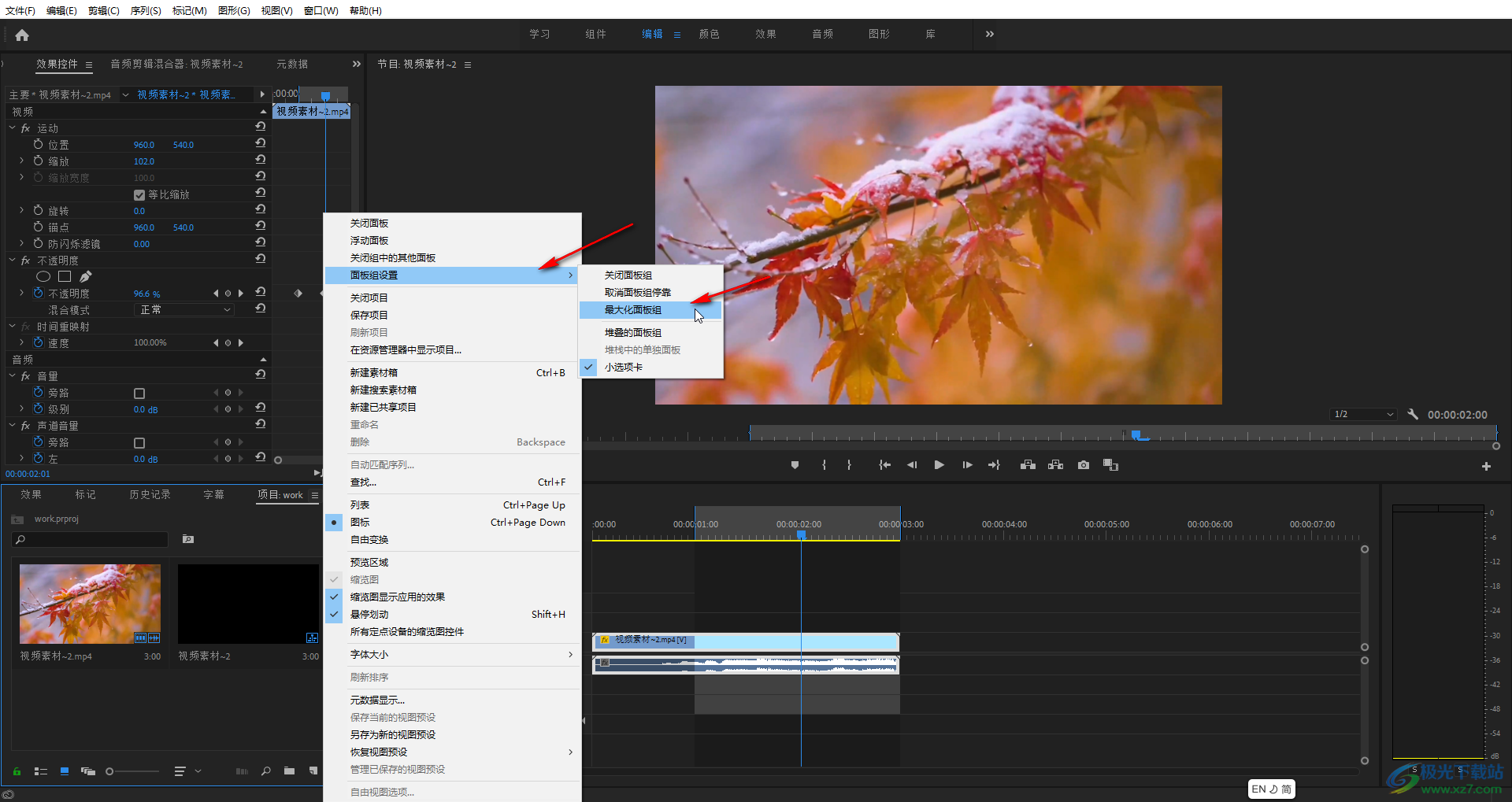
Task: Open Program monitor wrench settings
Action: (x=1413, y=414)
